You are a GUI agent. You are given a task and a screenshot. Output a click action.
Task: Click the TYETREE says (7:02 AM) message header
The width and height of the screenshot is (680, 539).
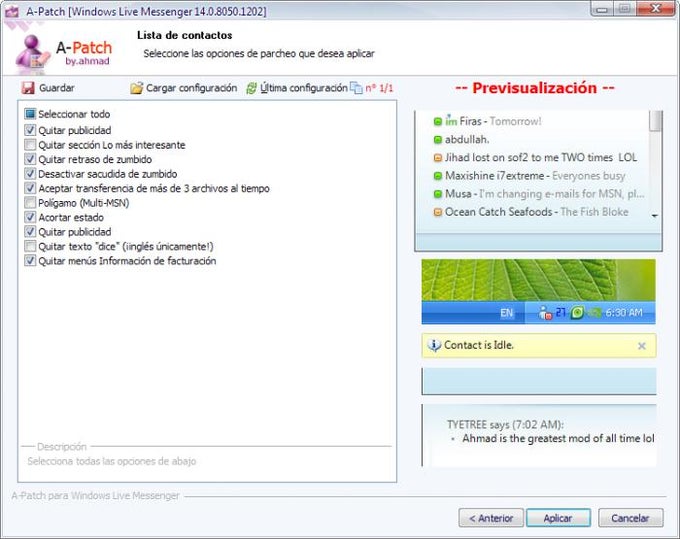tap(505, 425)
